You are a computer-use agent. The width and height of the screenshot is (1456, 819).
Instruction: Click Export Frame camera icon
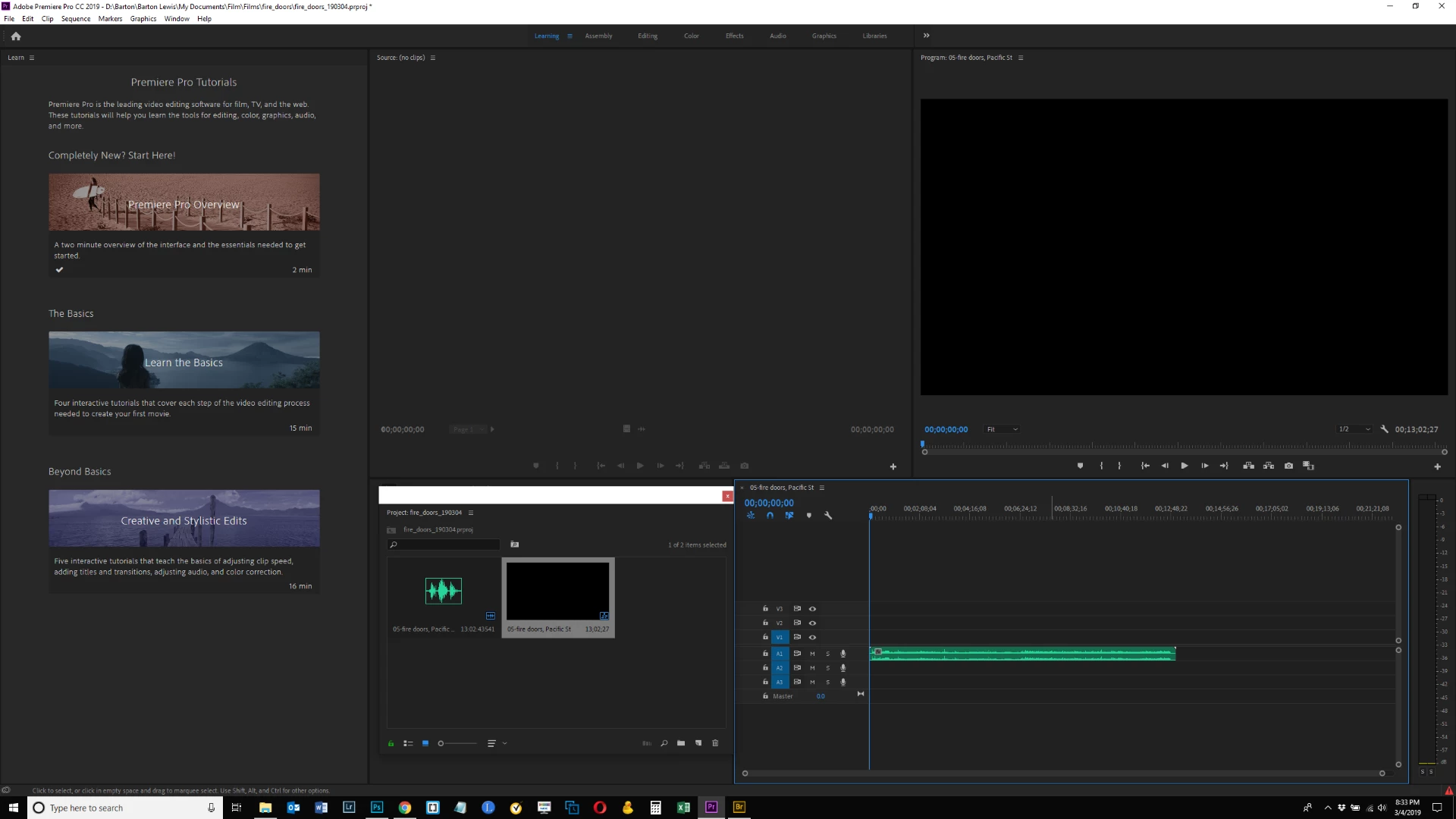point(1288,466)
